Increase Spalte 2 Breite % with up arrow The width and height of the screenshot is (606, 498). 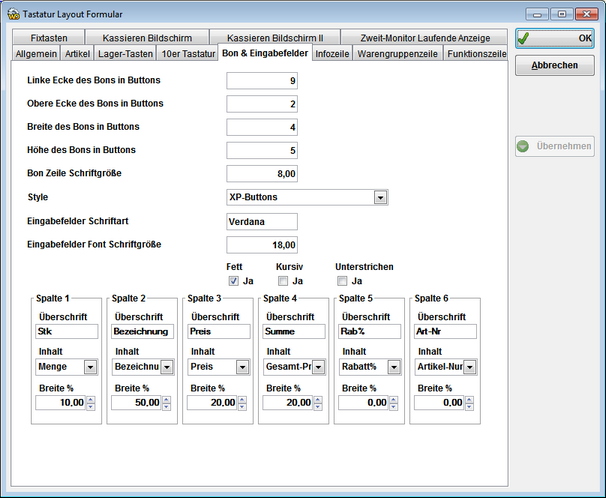tap(166, 399)
